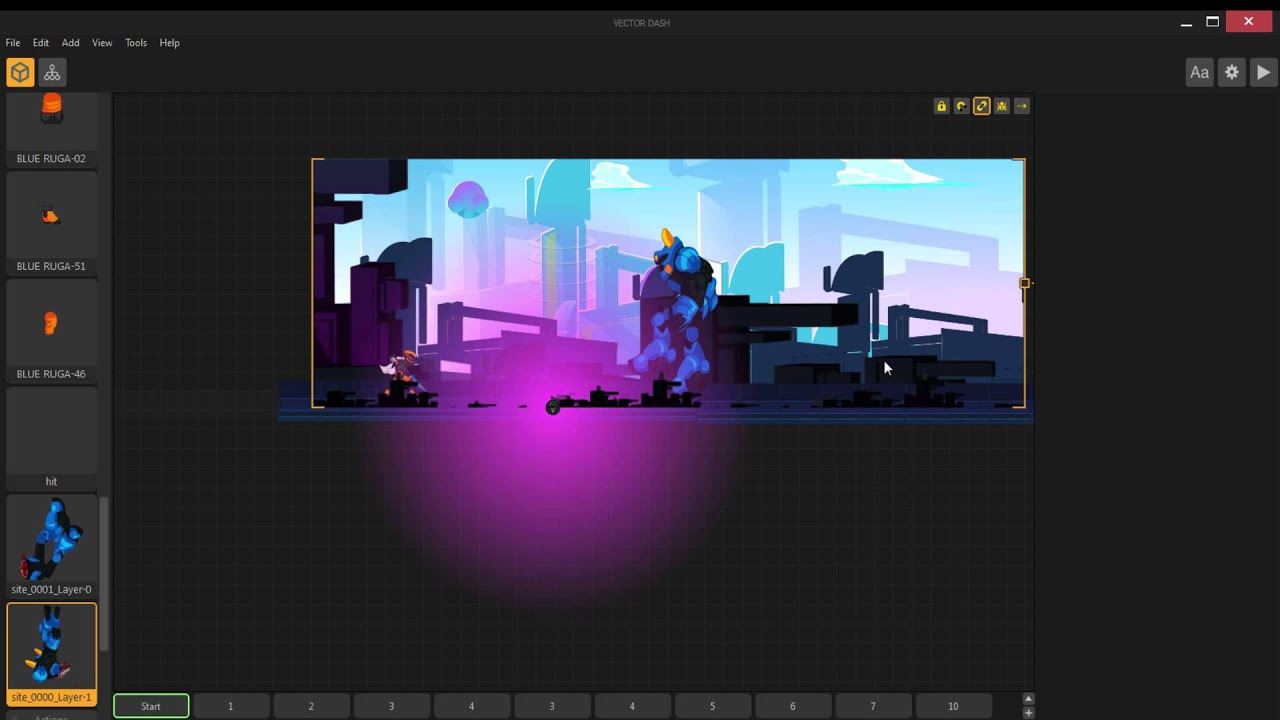The width and height of the screenshot is (1280, 720).
Task: Toggle the highlighted chain link icon
Action: (x=981, y=106)
